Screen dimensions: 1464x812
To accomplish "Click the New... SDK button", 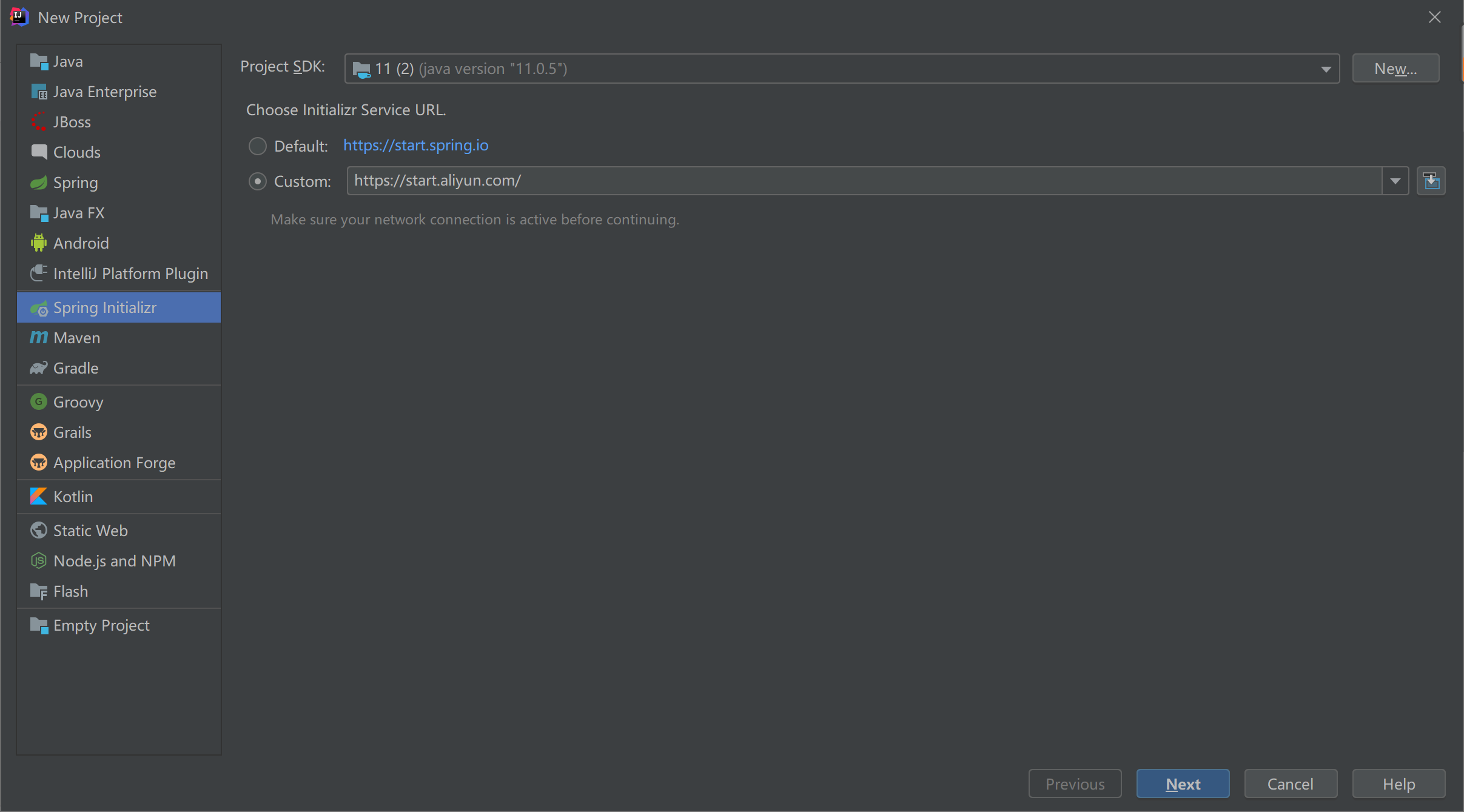I will pyautogui.click(x=1395, y=69).
